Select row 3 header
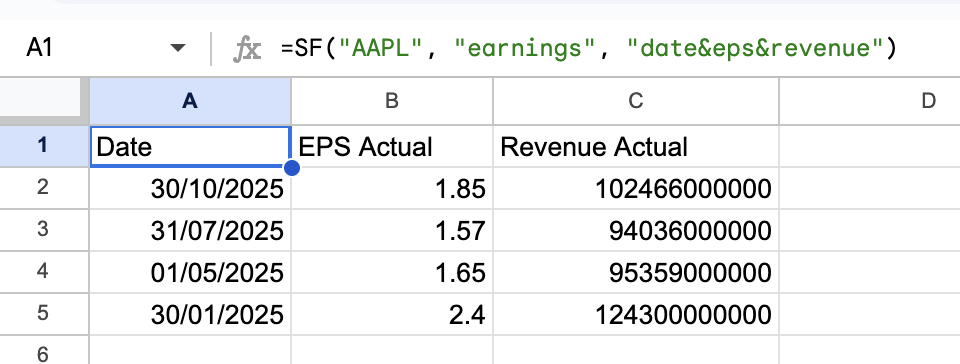This screenshot has height=364, width=960. (x=44, y=230)
